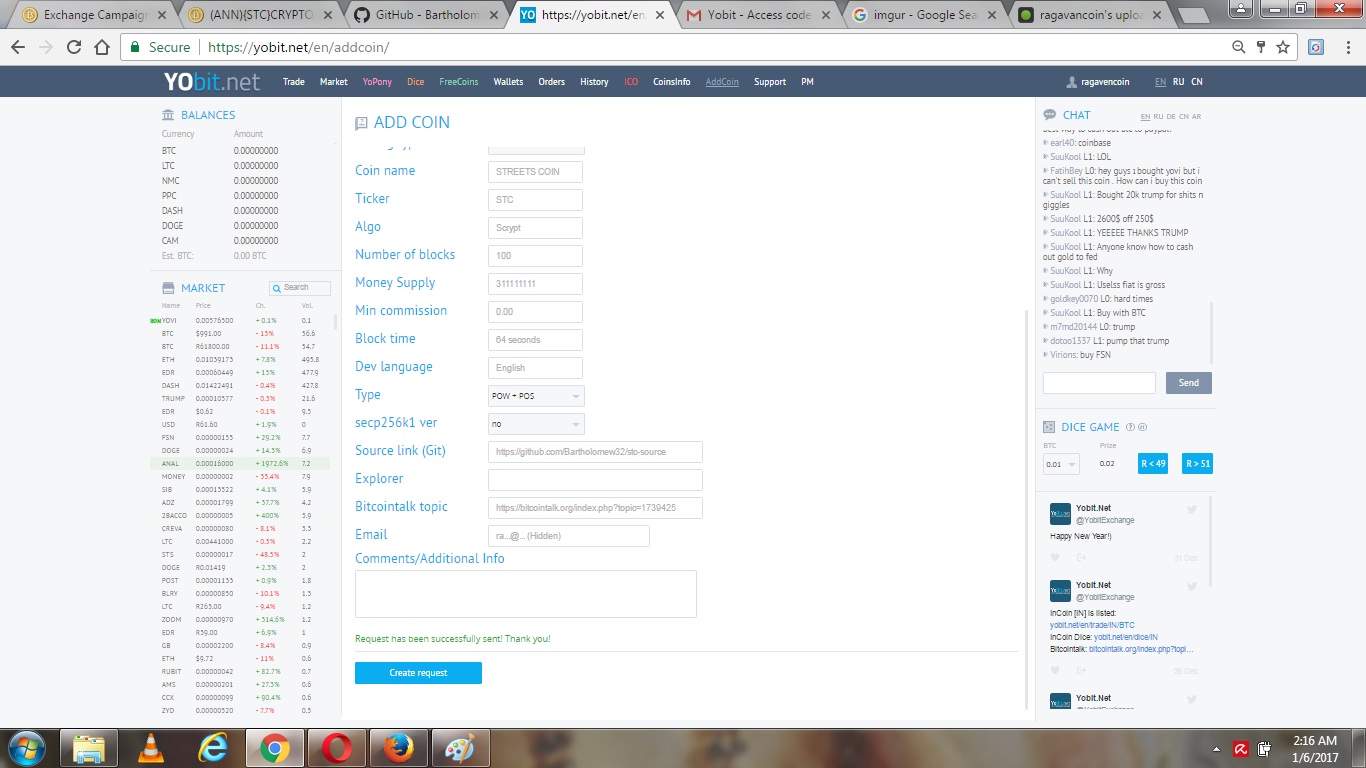Open the dice BTC amount dropdown 0.01
The width and height of the screenshot is (1366, 768).
point(1061,464)
